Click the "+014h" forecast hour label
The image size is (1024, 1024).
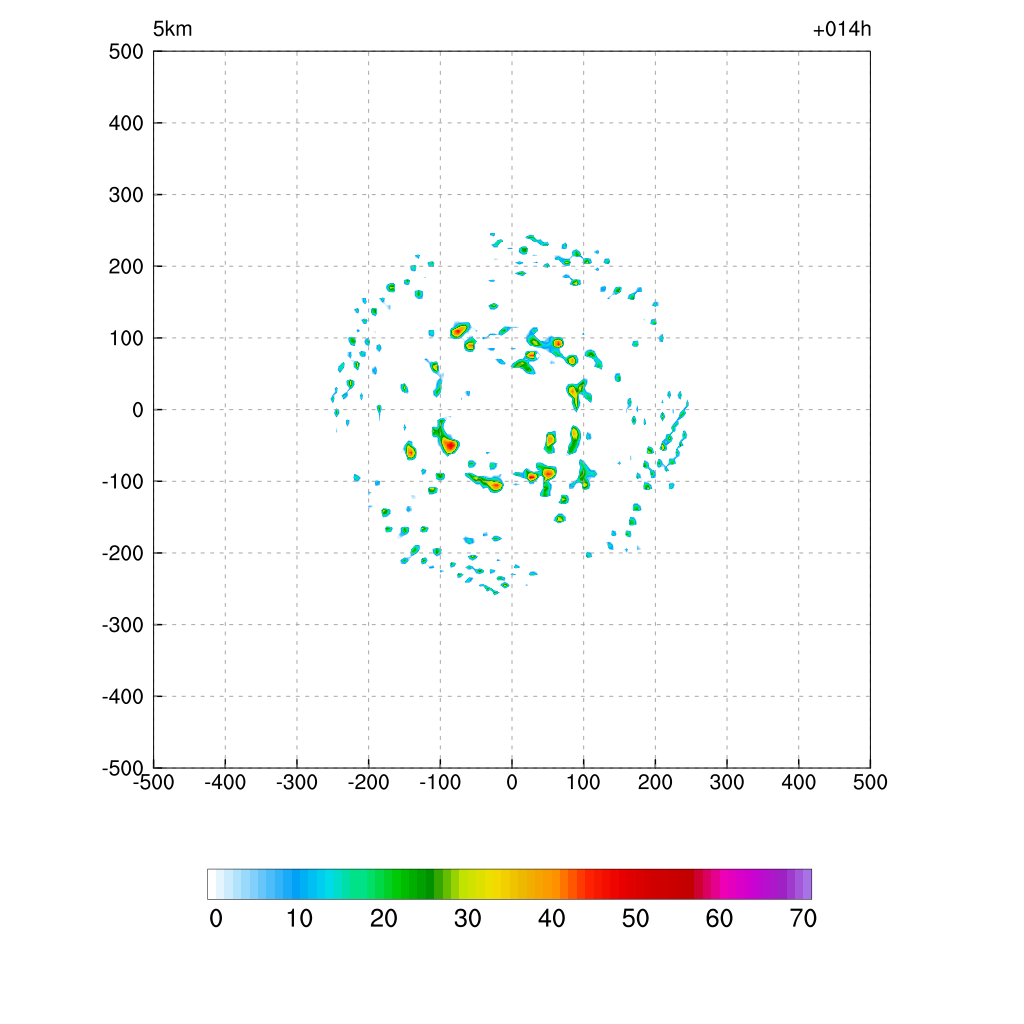coord(842,29)
